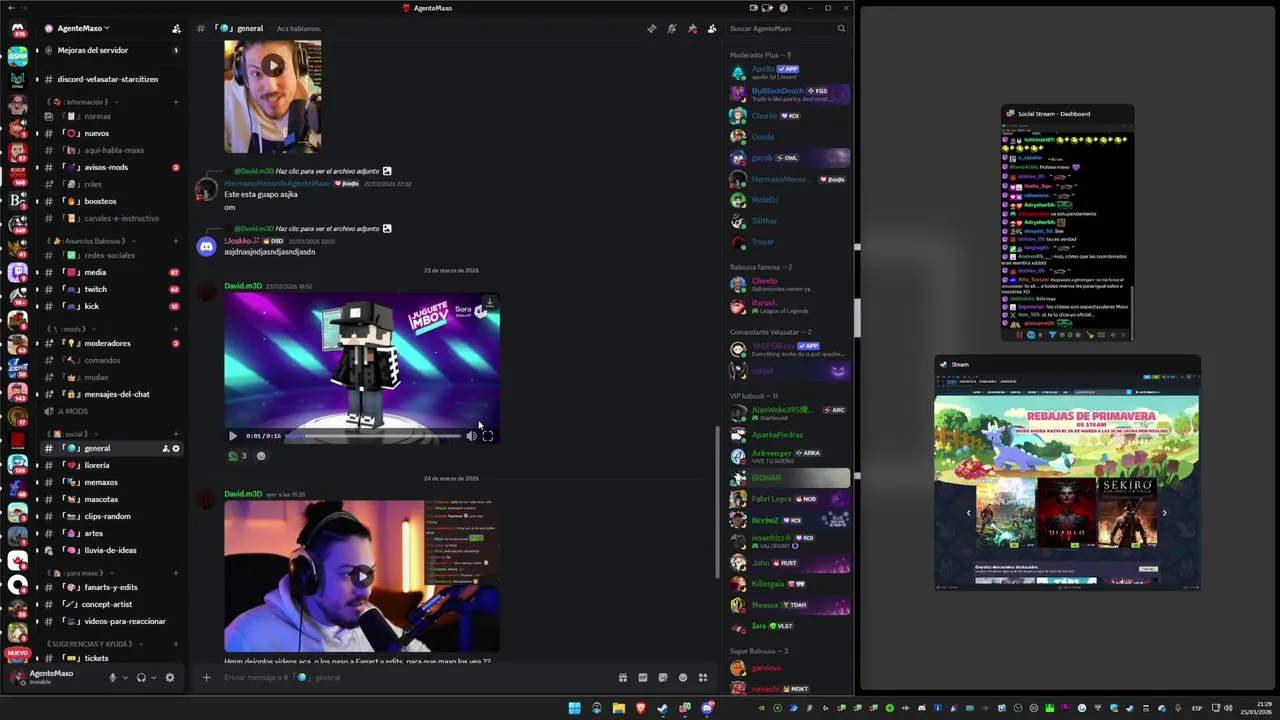Open Direct Messages Discord home icon
1280x720 pixels.
17,29
